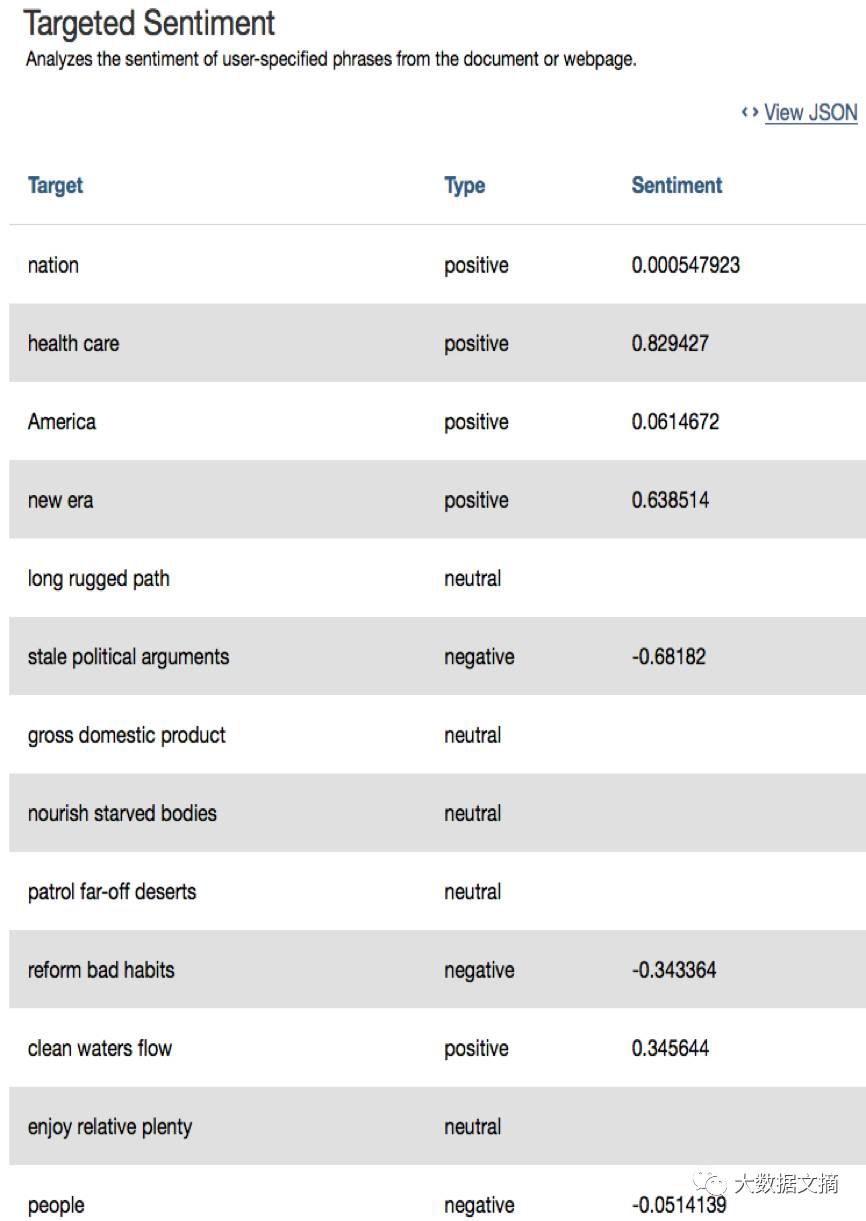The width and height of the screenshot is (866, 1221).
Task: Click 'patrol far-off deserts' entry
Action: tap(112, 891)
